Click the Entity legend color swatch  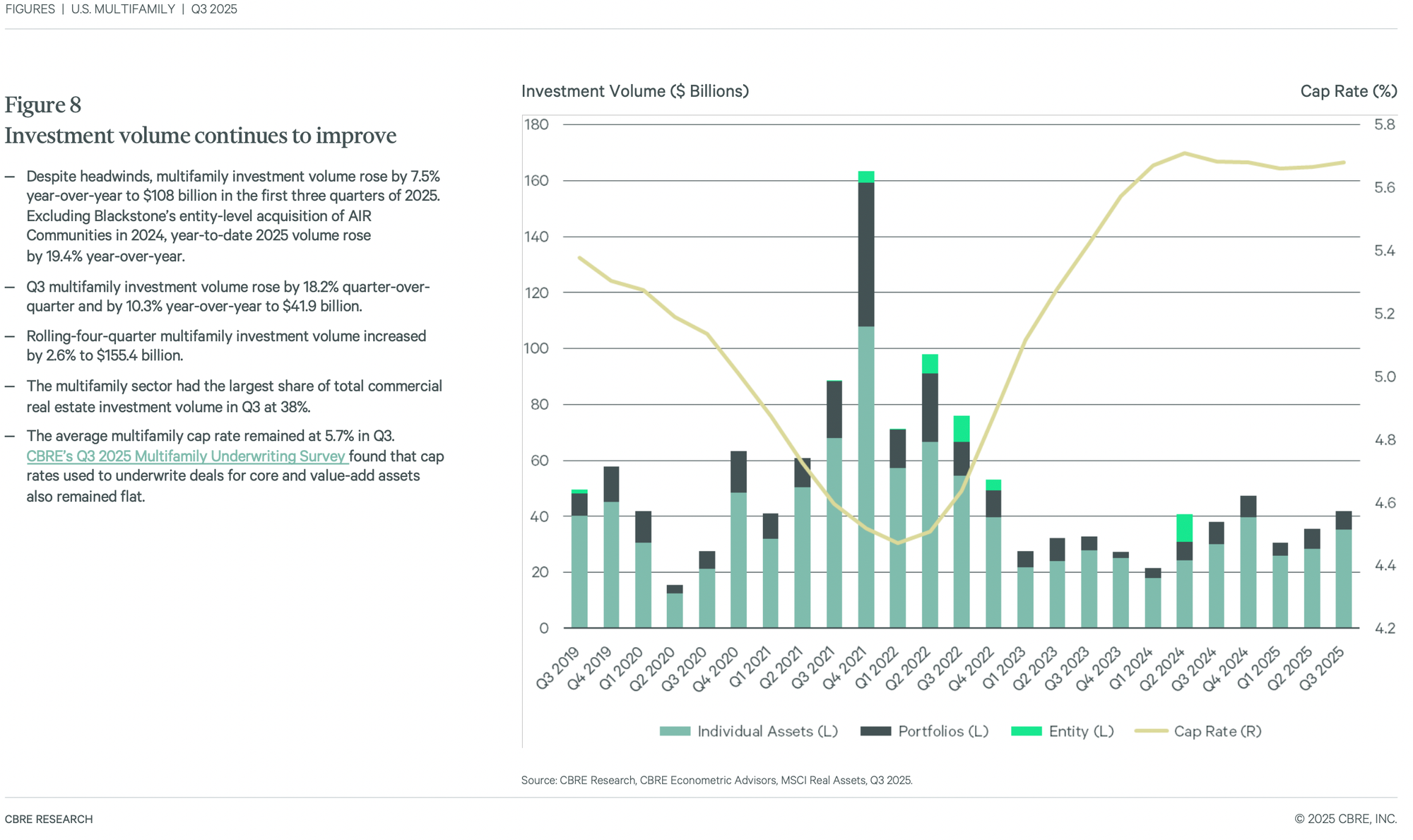click(x=1026, y=731)
